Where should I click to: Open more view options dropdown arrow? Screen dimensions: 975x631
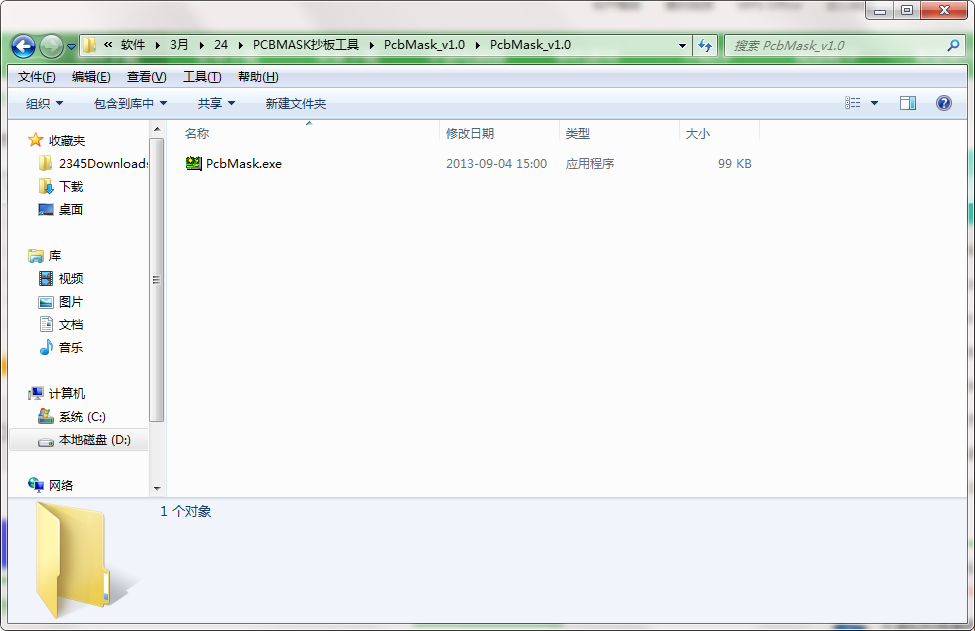[874, 103]
